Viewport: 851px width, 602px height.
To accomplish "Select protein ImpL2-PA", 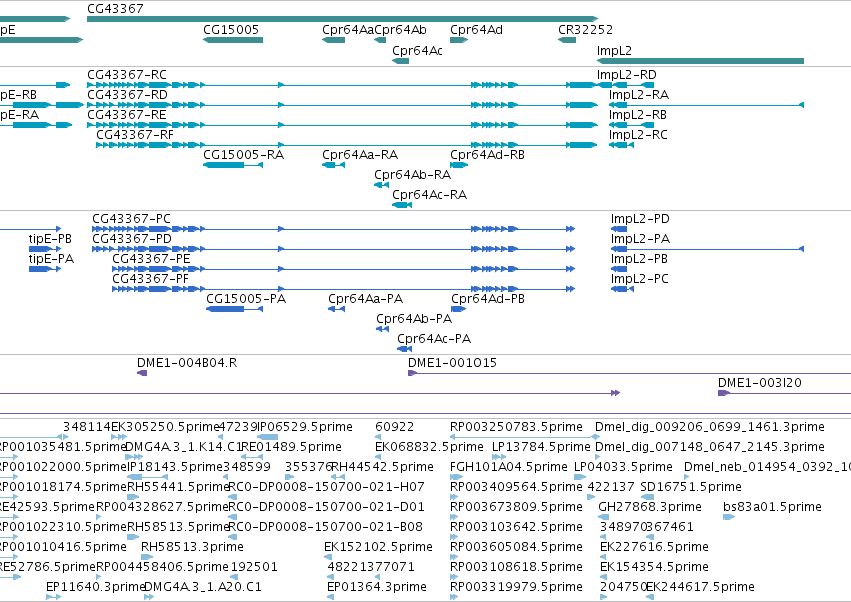I will (707, 249).
